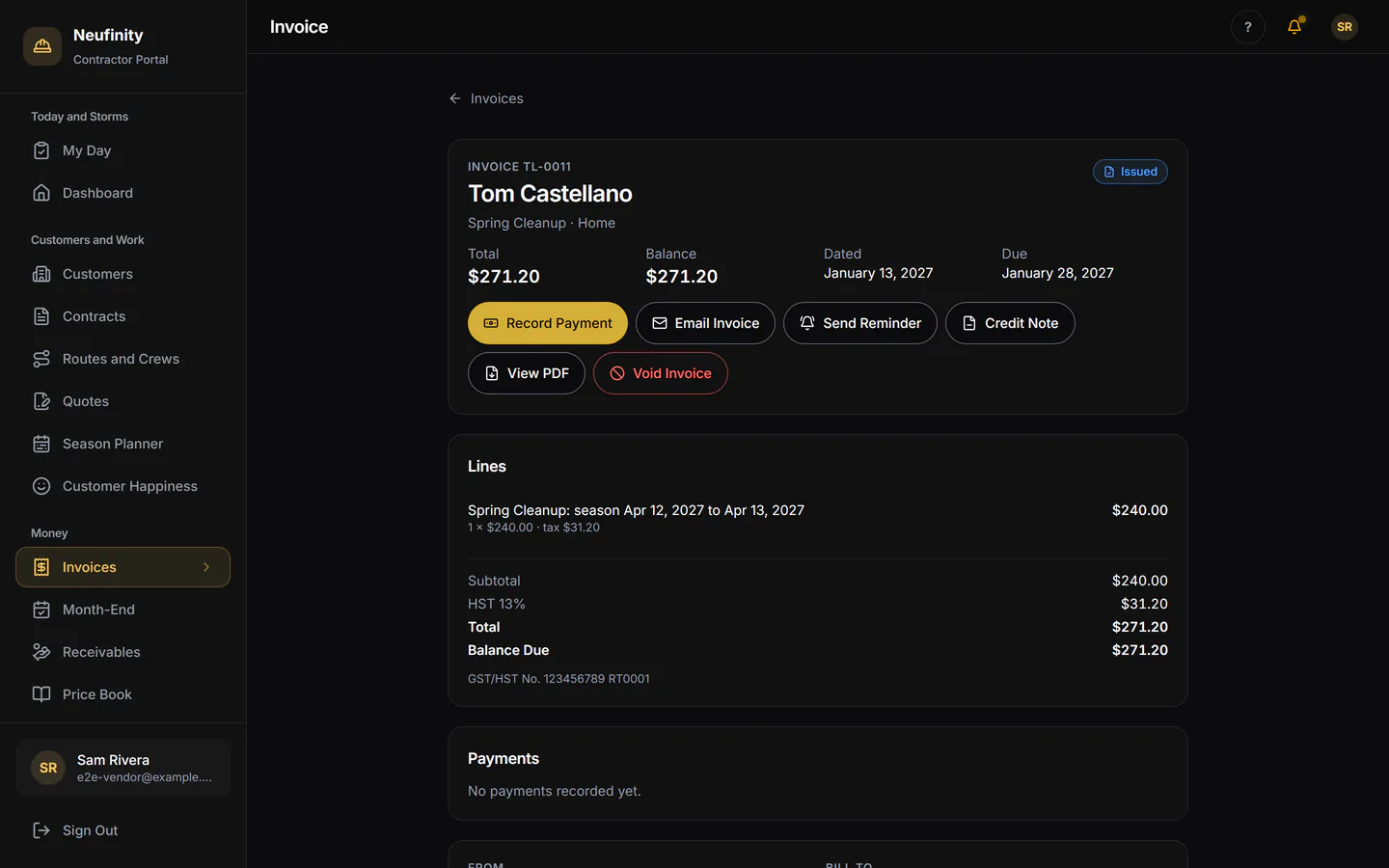Image resolution: width=1389 pixels, height=868 pixels.
Task: Click the back arrow beside Invoices
Action: (455, 98)
